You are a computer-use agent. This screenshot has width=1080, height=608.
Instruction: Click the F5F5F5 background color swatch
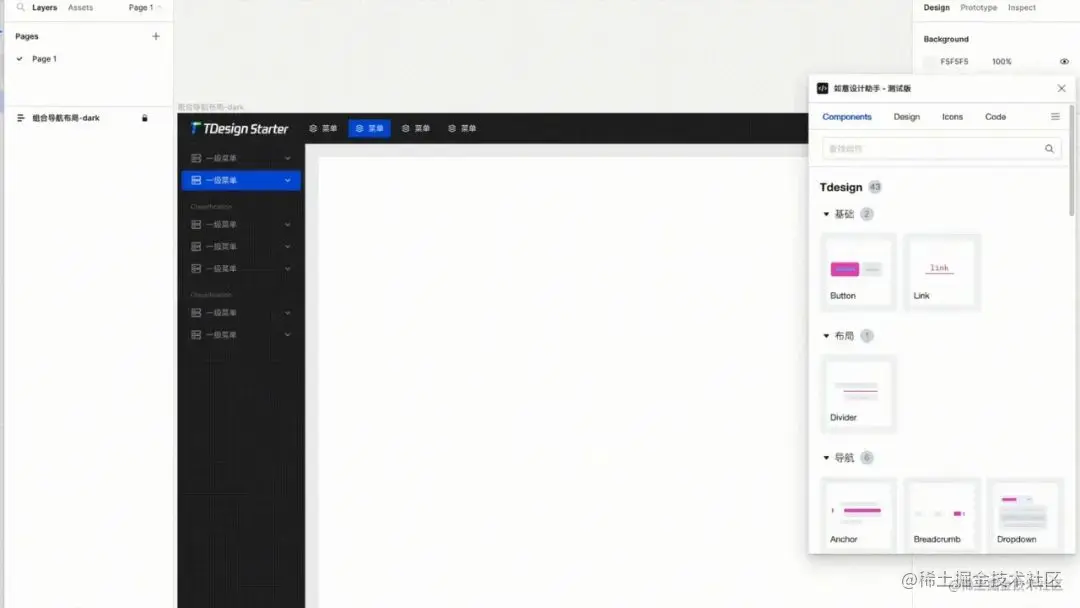click(x=930, y=62)
